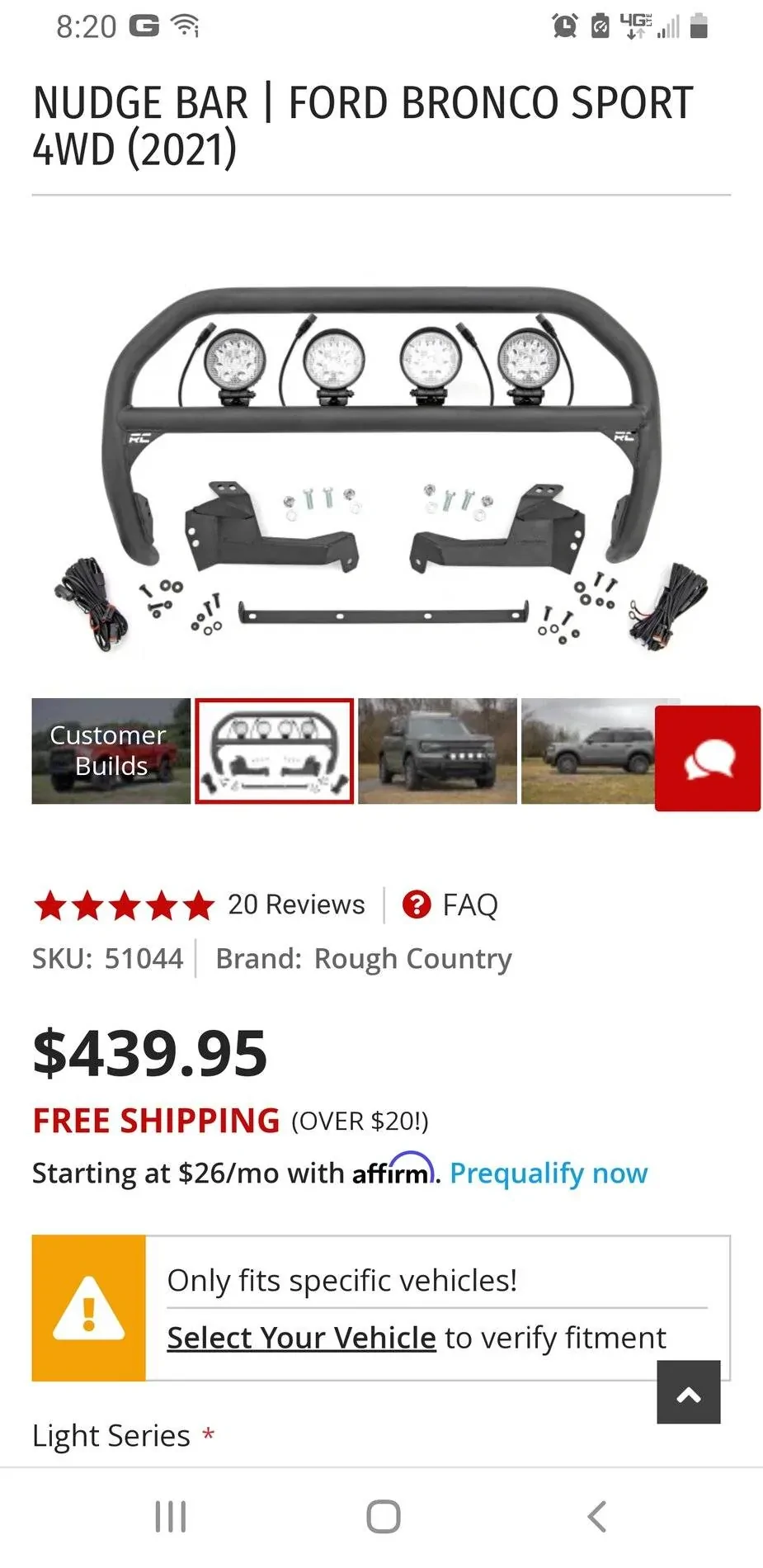Tap the alarm icon in status bar
The height and width of the screenshot is (1568, 763).
[565, 26]
